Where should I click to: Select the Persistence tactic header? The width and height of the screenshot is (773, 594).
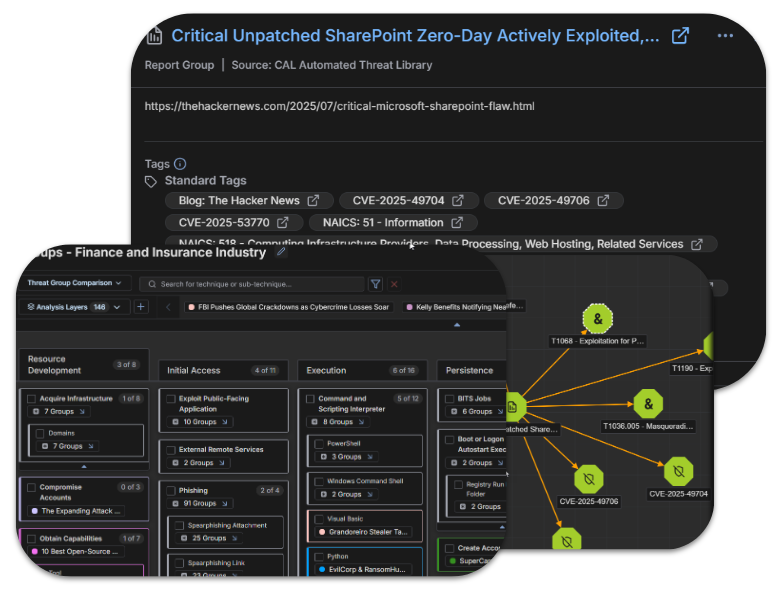coord(472,370)
